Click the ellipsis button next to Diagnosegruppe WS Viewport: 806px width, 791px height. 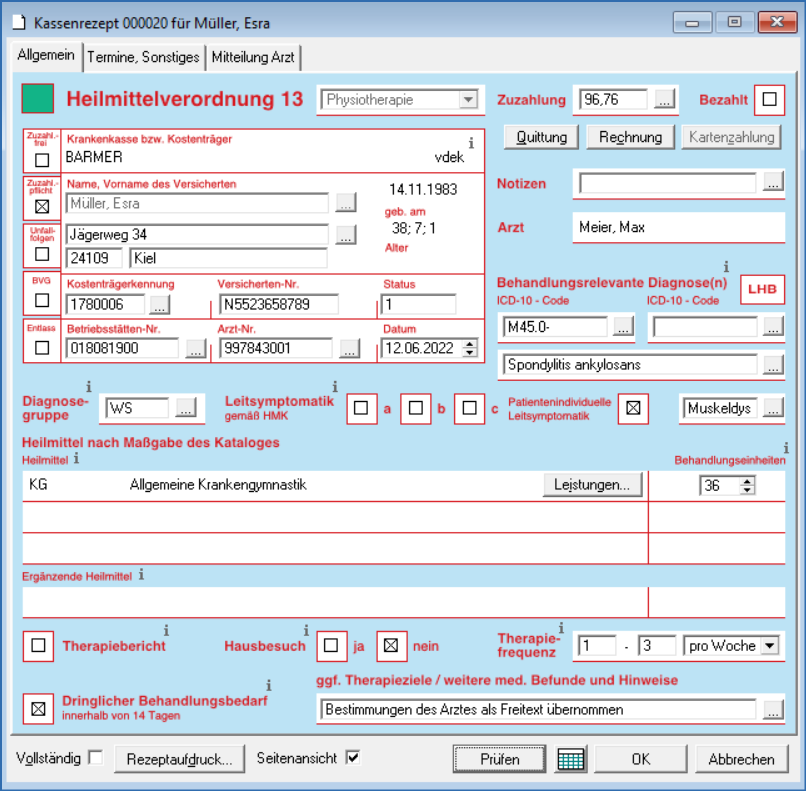point(186,407)
